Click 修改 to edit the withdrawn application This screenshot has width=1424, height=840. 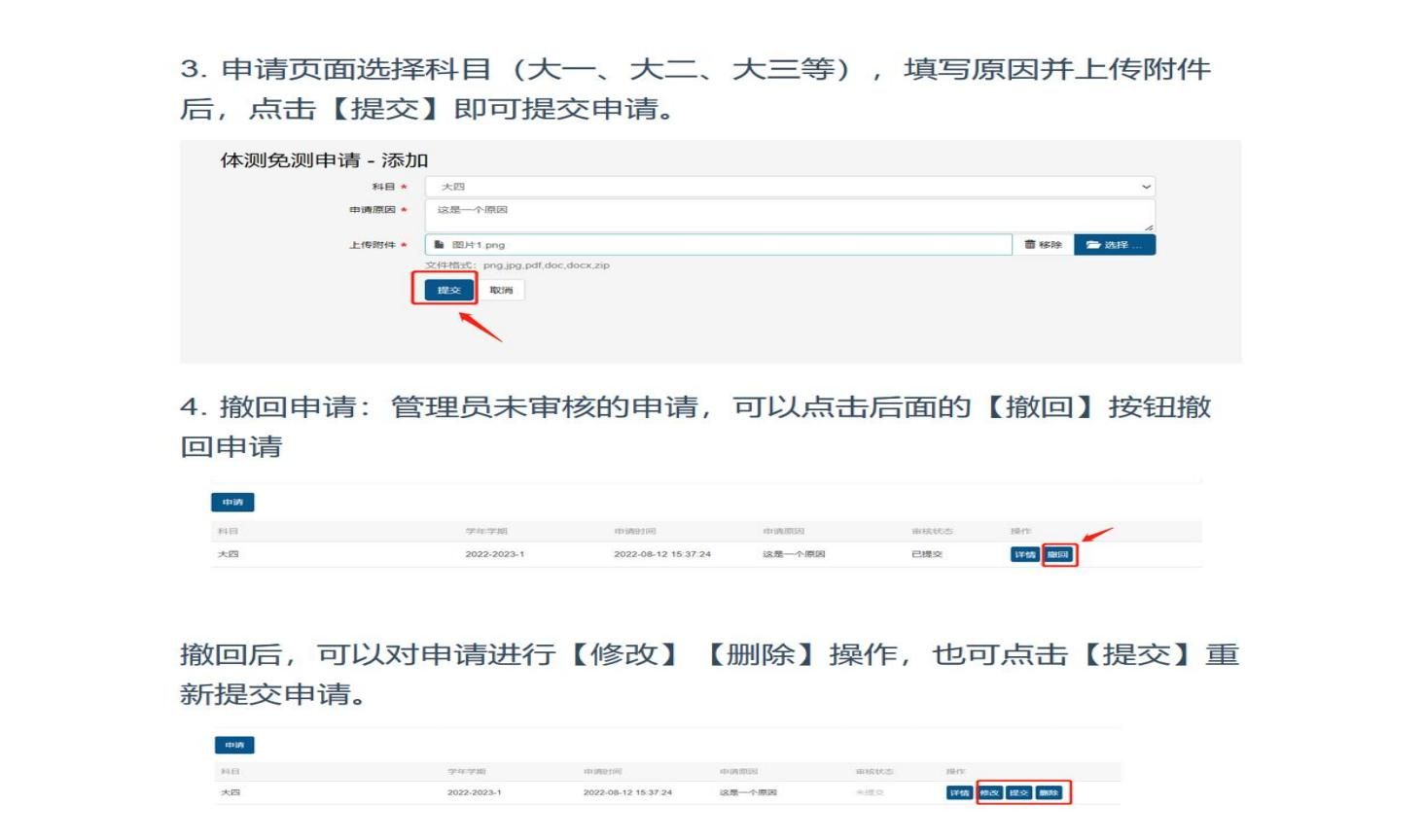tap(990, 793)
